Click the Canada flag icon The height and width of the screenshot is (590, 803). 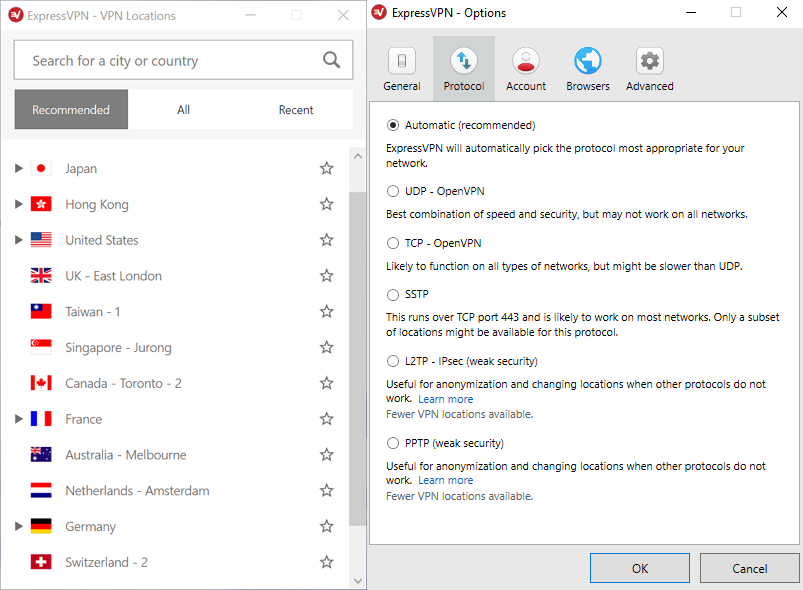(41, 383)
